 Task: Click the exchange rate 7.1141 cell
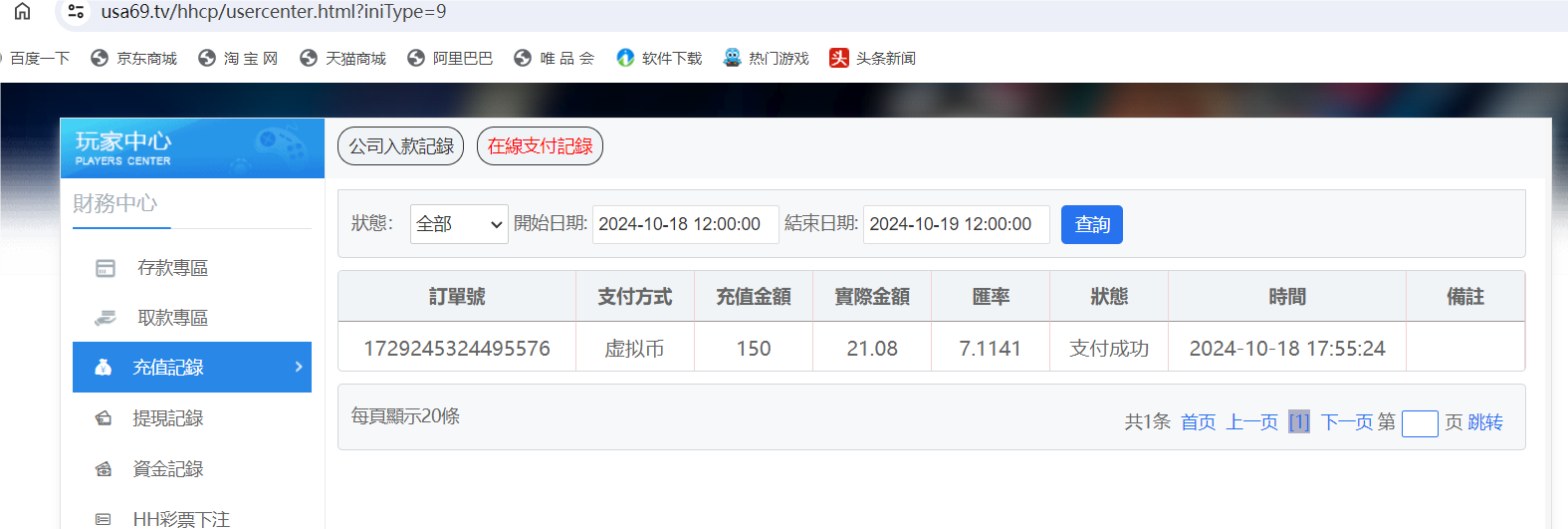tap(991, 349)
